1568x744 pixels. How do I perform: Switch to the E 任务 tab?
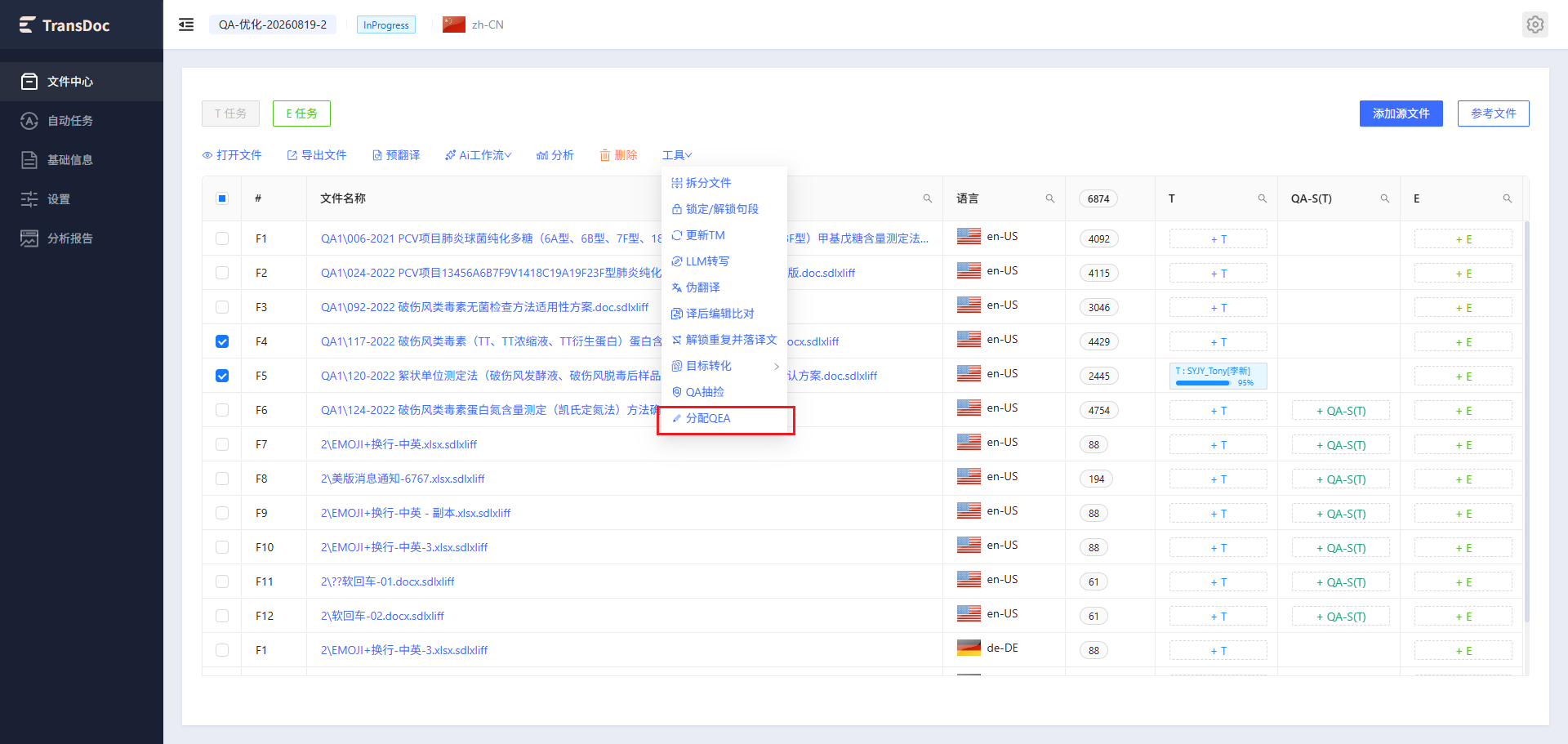click(301, 114)
